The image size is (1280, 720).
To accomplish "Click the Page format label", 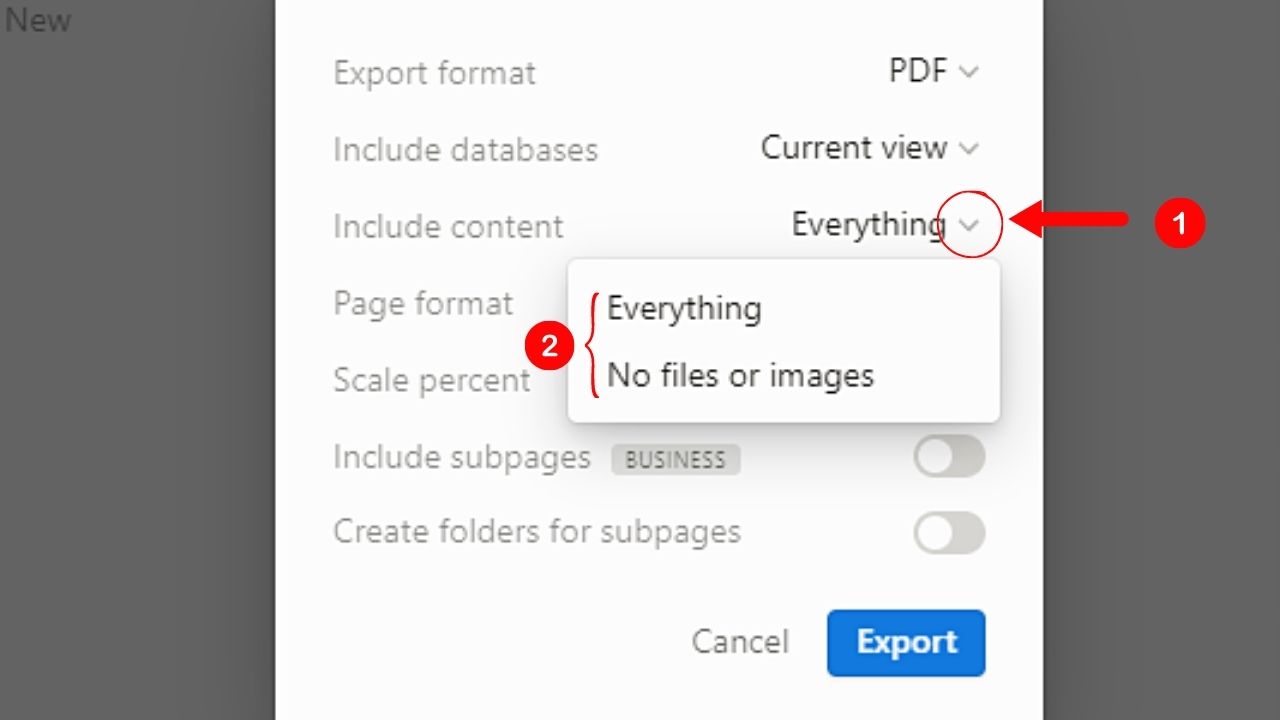I will click(423, 303).
